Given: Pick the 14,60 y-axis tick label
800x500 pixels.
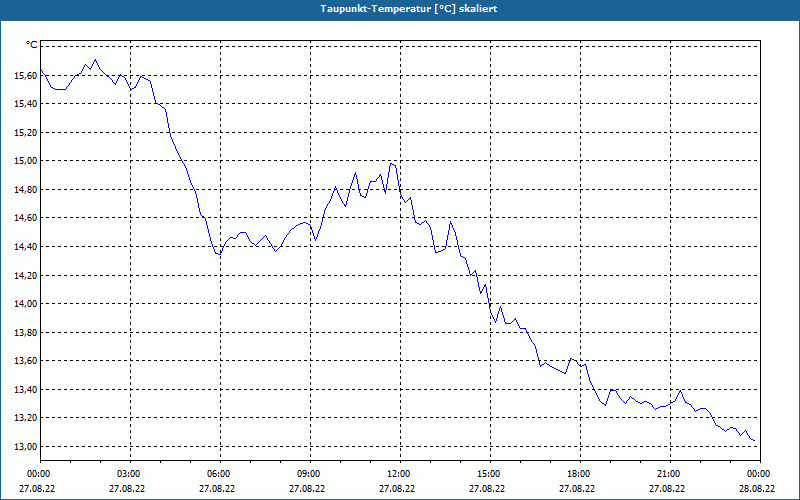Looking at the screenshot, I should [x=28, y=218].
